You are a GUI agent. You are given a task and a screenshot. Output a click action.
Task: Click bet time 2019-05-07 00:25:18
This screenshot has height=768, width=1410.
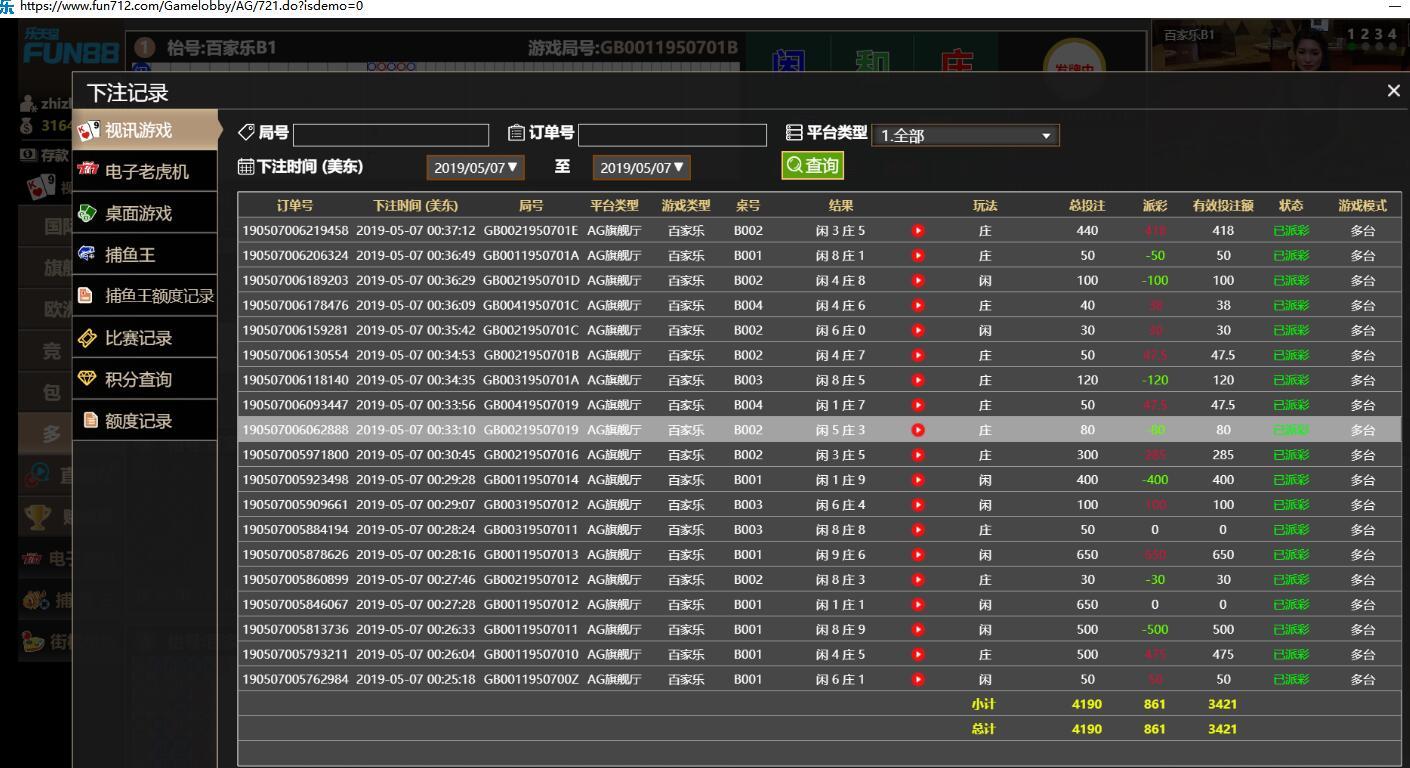coord(416,680)
